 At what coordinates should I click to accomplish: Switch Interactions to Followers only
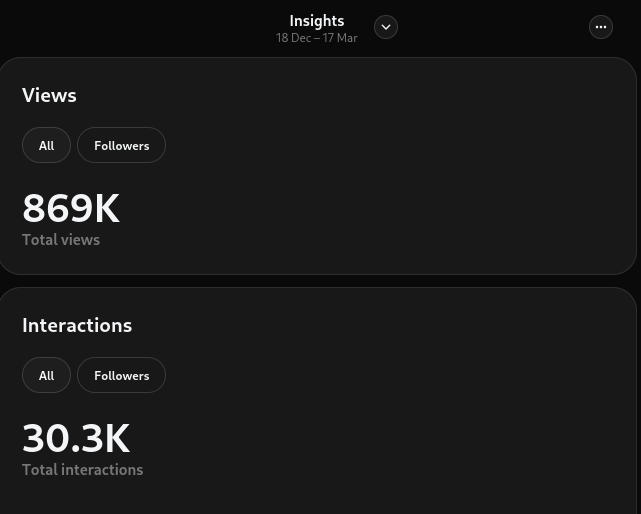click(122, 376)
